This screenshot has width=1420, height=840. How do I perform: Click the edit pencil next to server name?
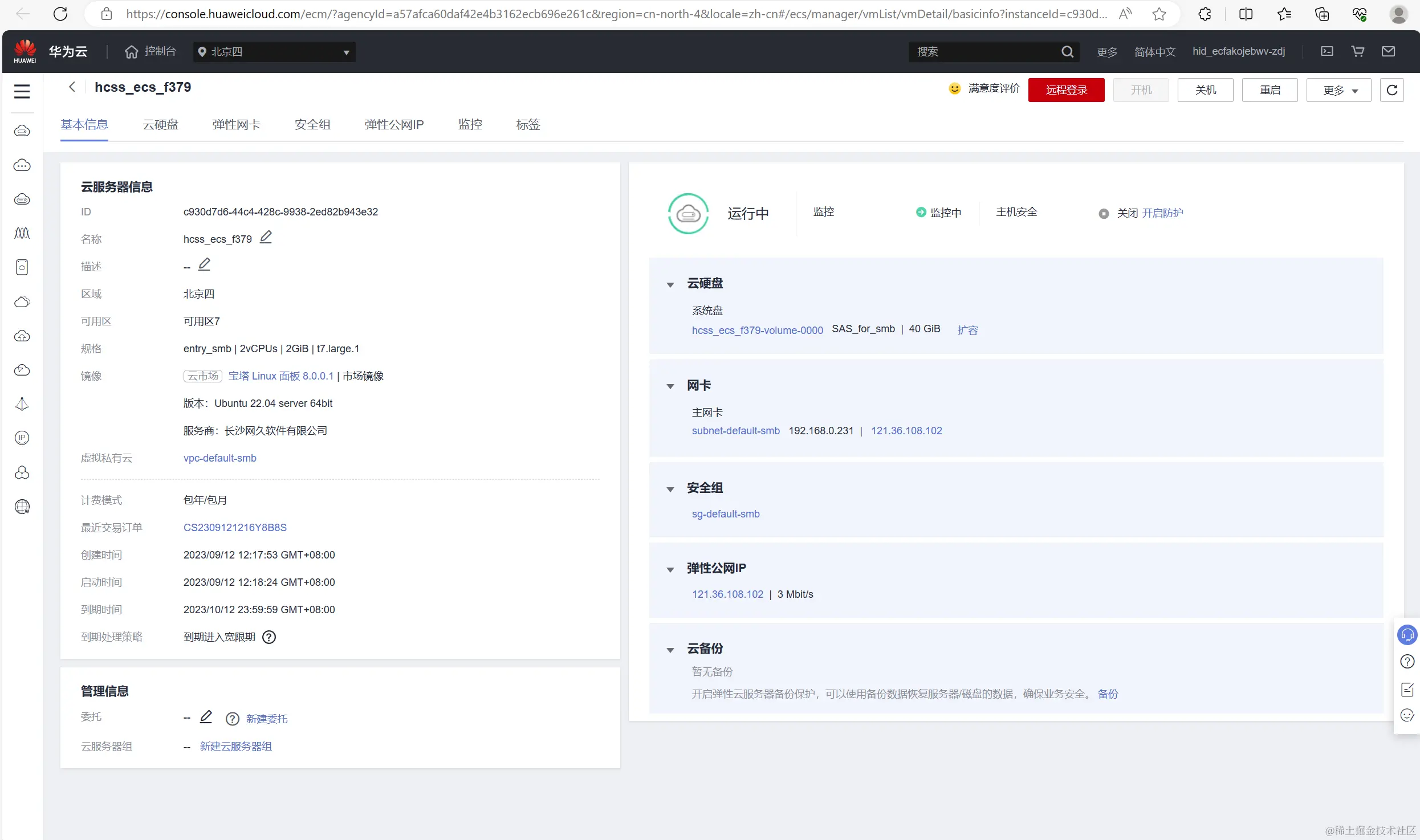tap(266, 237)
